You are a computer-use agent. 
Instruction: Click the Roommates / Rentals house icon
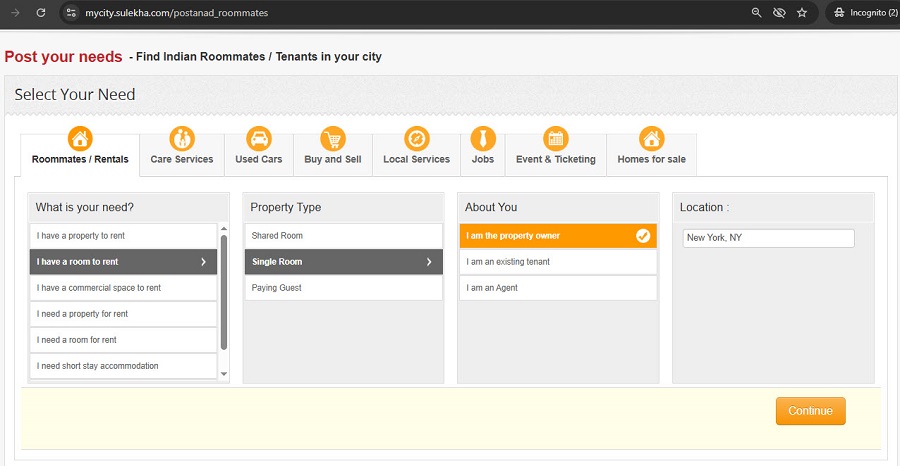pyautogui.click(x=80, y=138)
